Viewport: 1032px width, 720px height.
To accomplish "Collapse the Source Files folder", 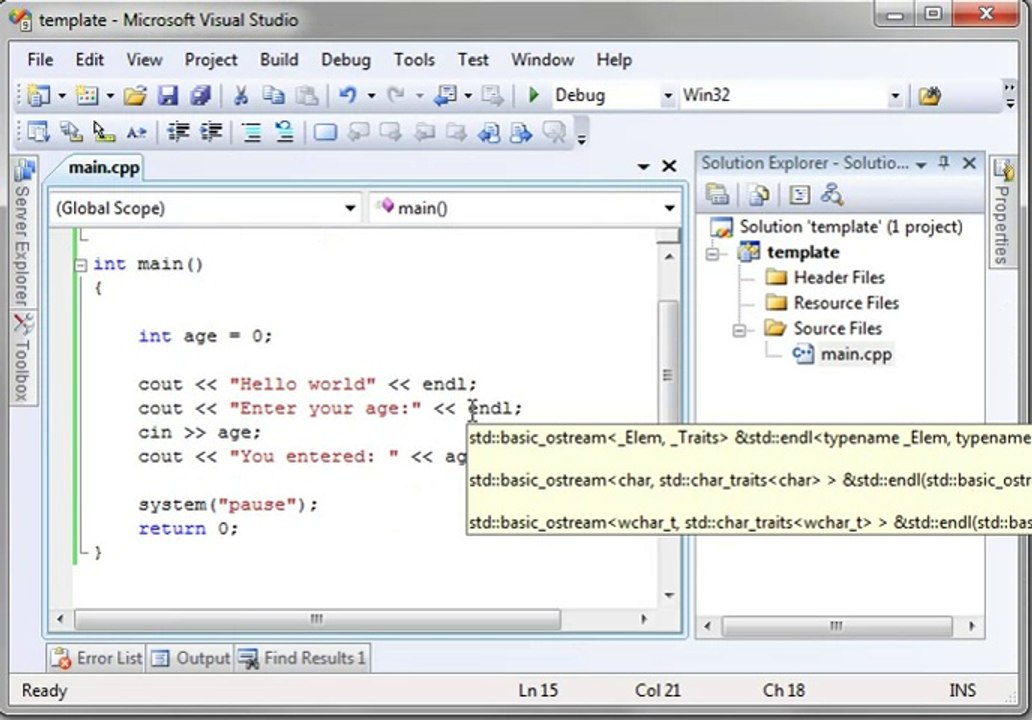I will tap(740, 330).
